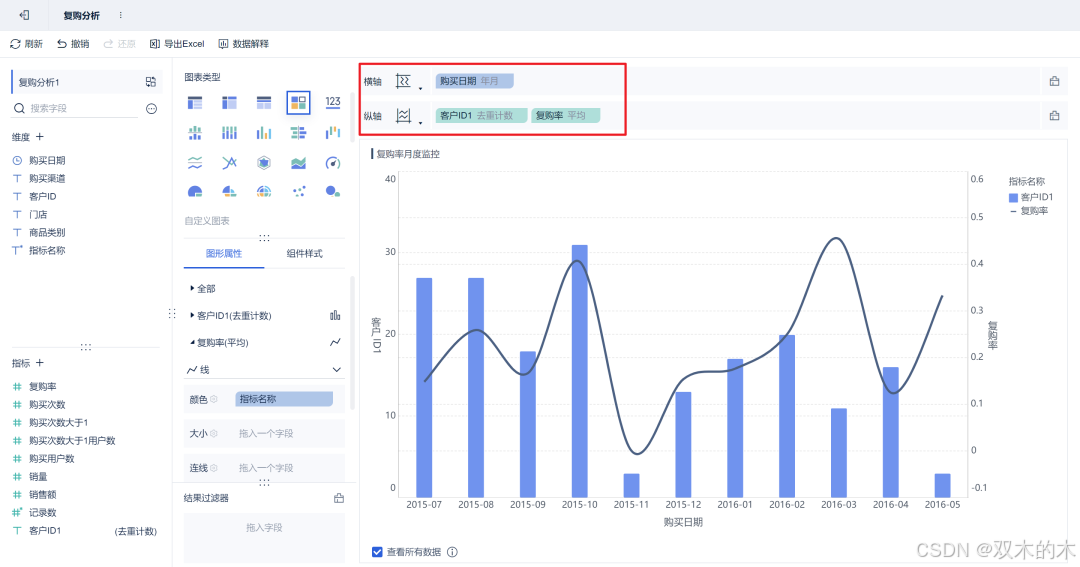This screenshot has width=1080, height=567.
Task: Select the custom chart type (highlighted four-square icon)
Action: 298,103
